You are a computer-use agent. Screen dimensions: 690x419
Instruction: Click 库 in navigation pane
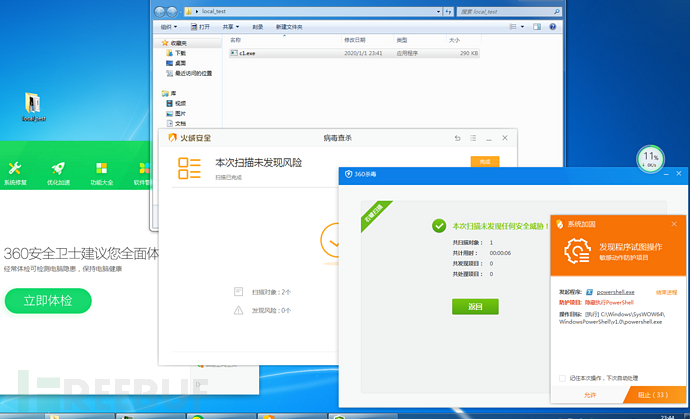(x=169, y=93)
